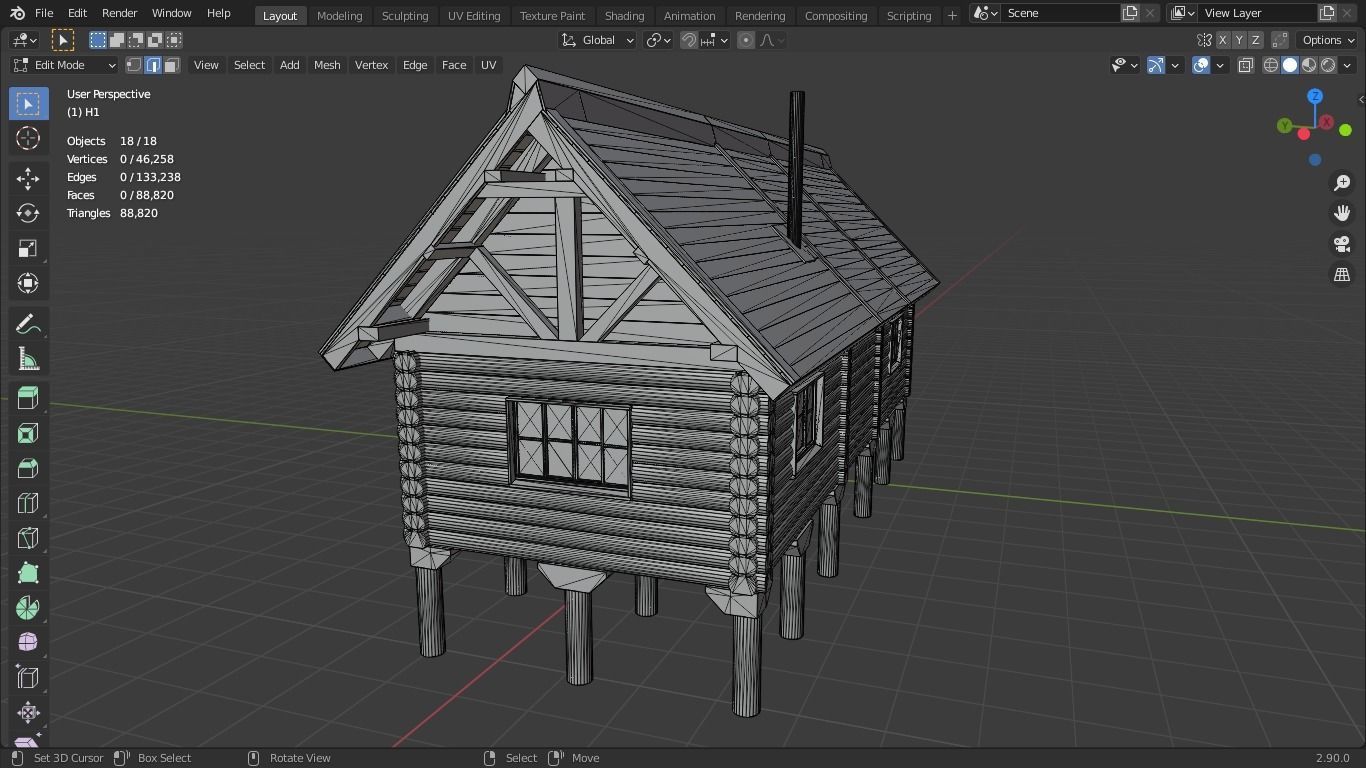Click the View Layer name field
The height and width of the screenshot is (768, 1366).
pos(1256,13)
